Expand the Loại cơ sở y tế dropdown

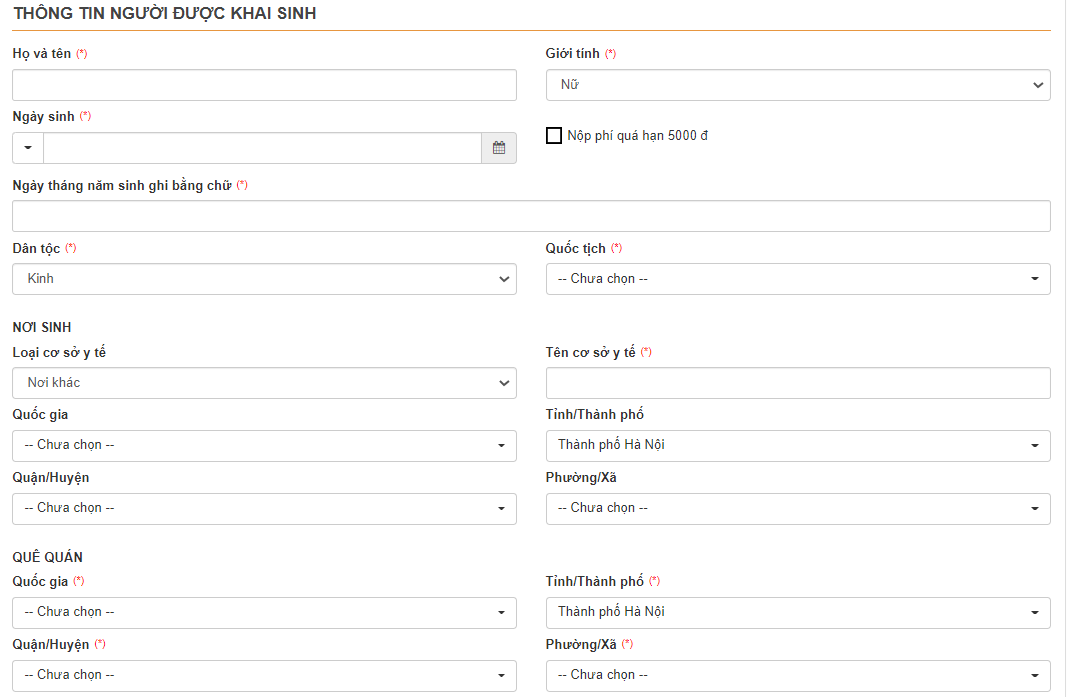[264, 383]
